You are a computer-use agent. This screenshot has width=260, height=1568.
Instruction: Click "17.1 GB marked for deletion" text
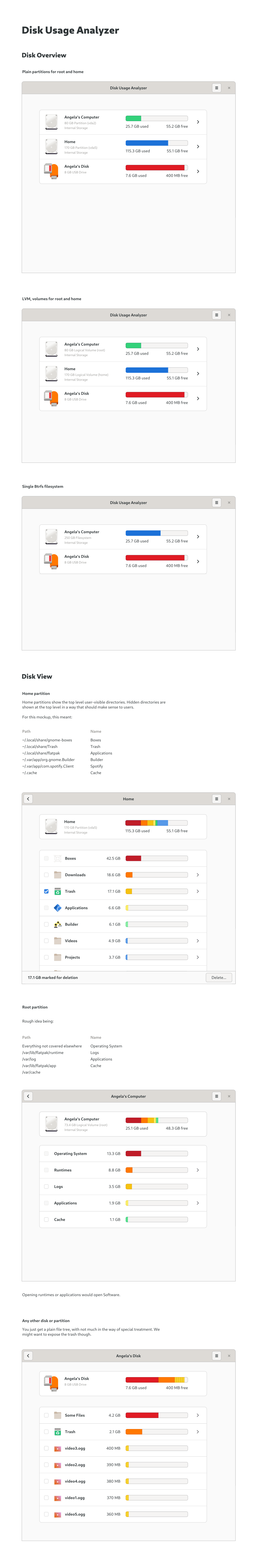[53, 977]
